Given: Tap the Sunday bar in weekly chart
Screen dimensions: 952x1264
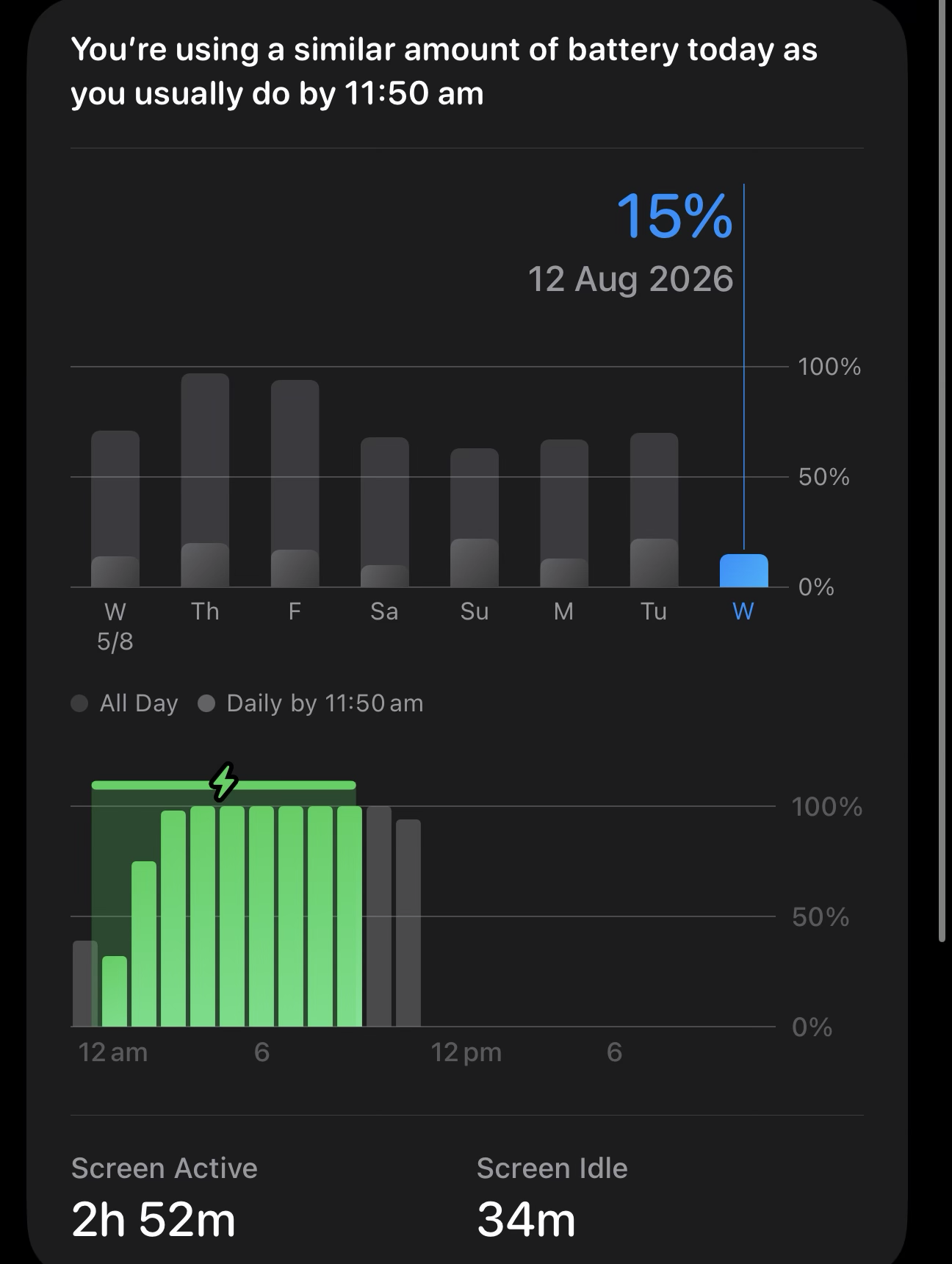Looking at the screenshot, I should point(474,517).
